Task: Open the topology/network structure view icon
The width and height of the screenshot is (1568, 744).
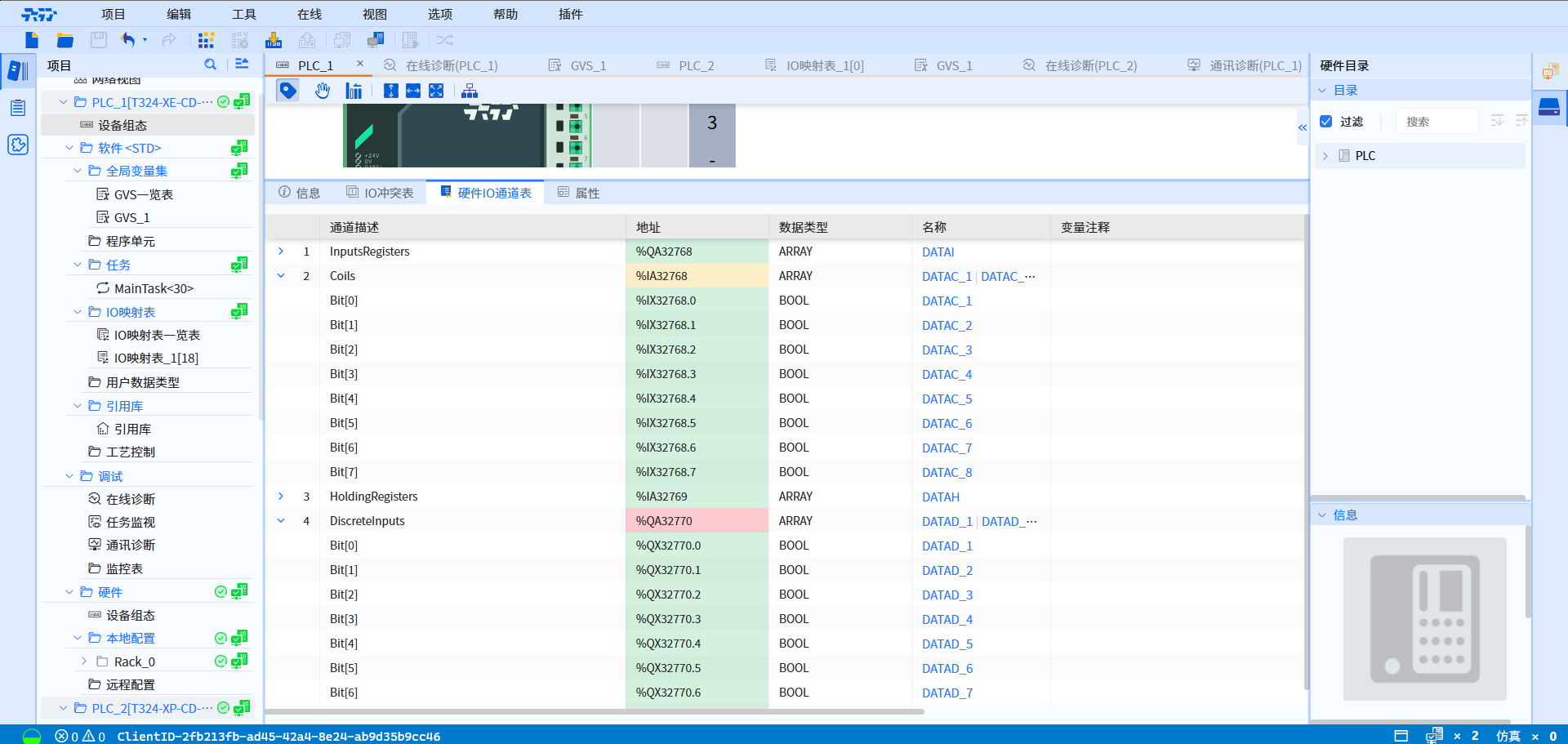Action: [x=470, y=90]
